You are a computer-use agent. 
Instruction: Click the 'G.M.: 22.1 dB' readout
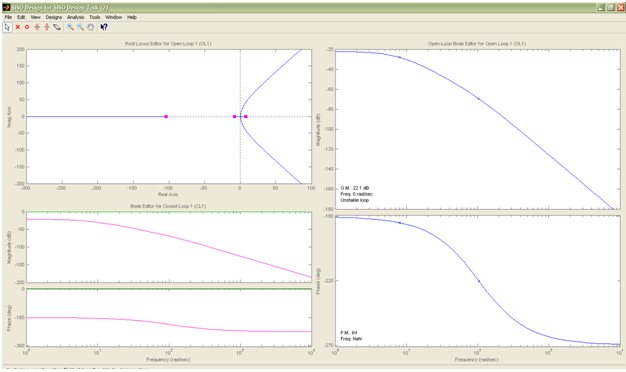pyautogui.click(x=355, y=188)
